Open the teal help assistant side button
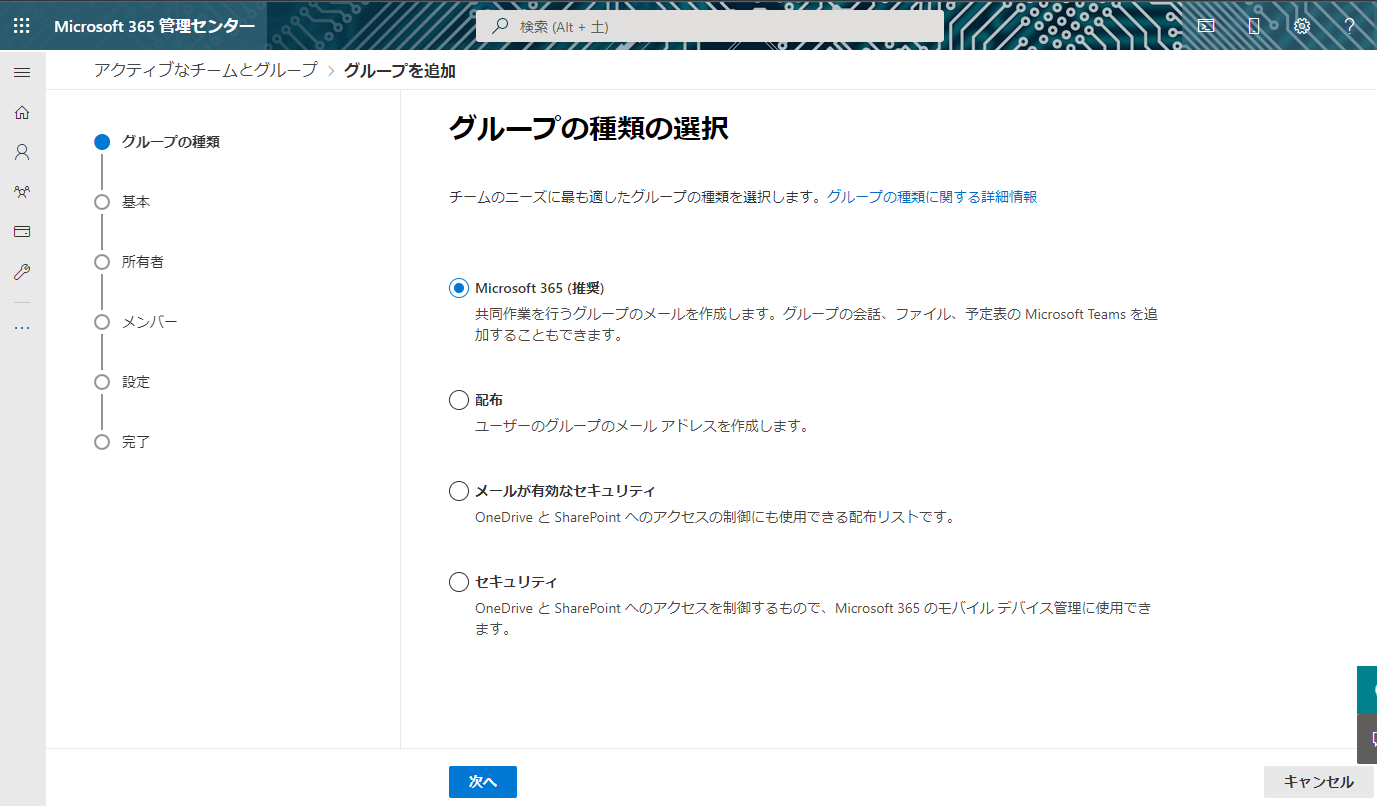Viewport: 1377px width, 806px height. (x=1367, y=690)
